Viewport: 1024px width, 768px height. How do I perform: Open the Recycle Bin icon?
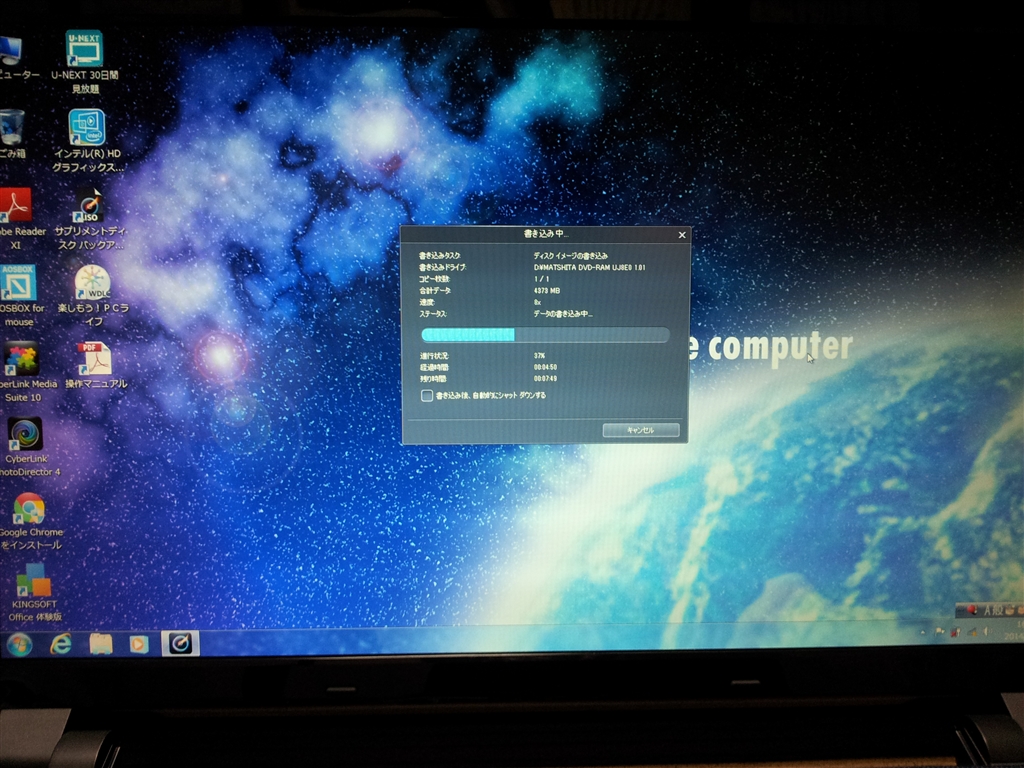click(12, 134)
